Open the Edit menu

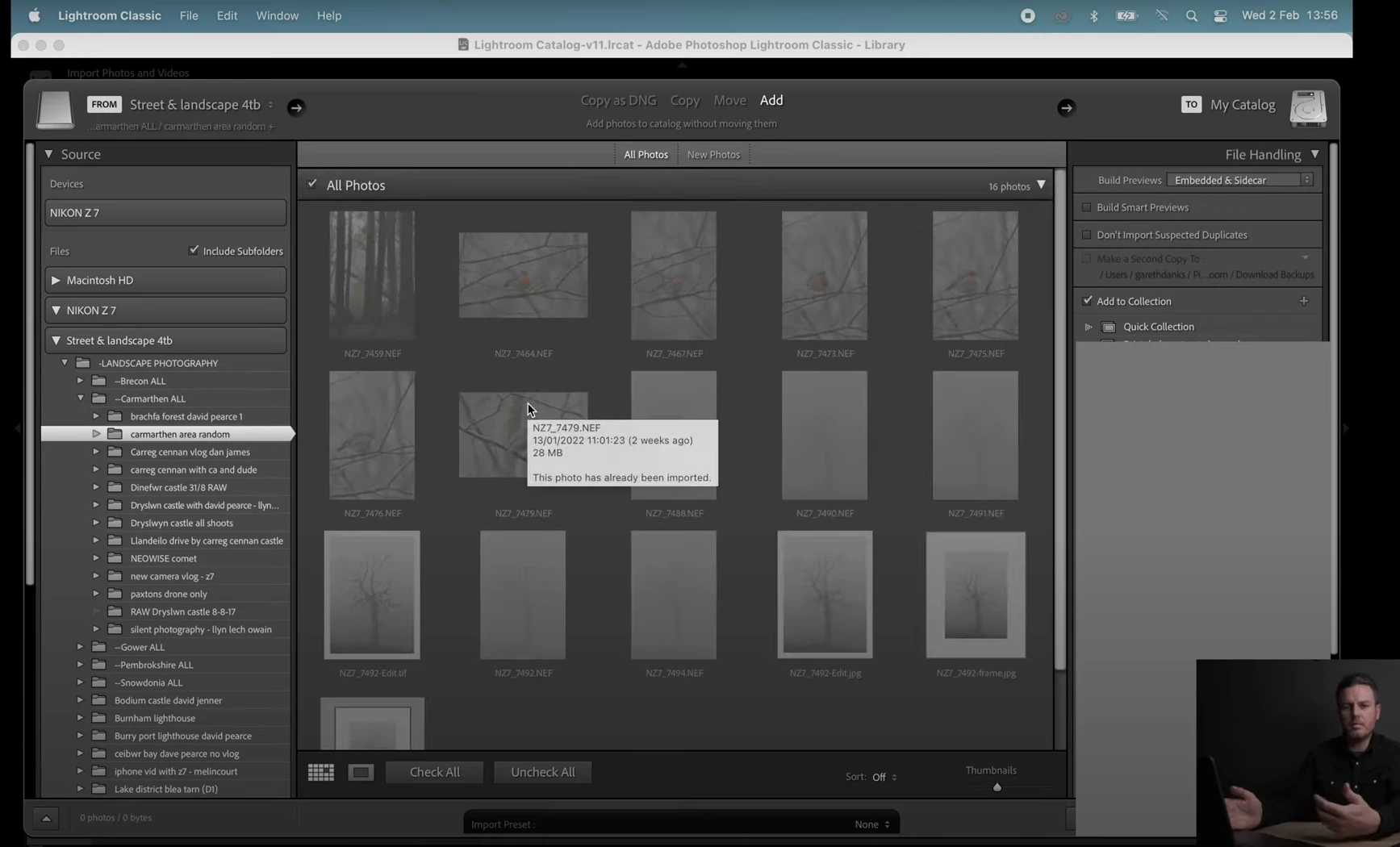point(227,15)
